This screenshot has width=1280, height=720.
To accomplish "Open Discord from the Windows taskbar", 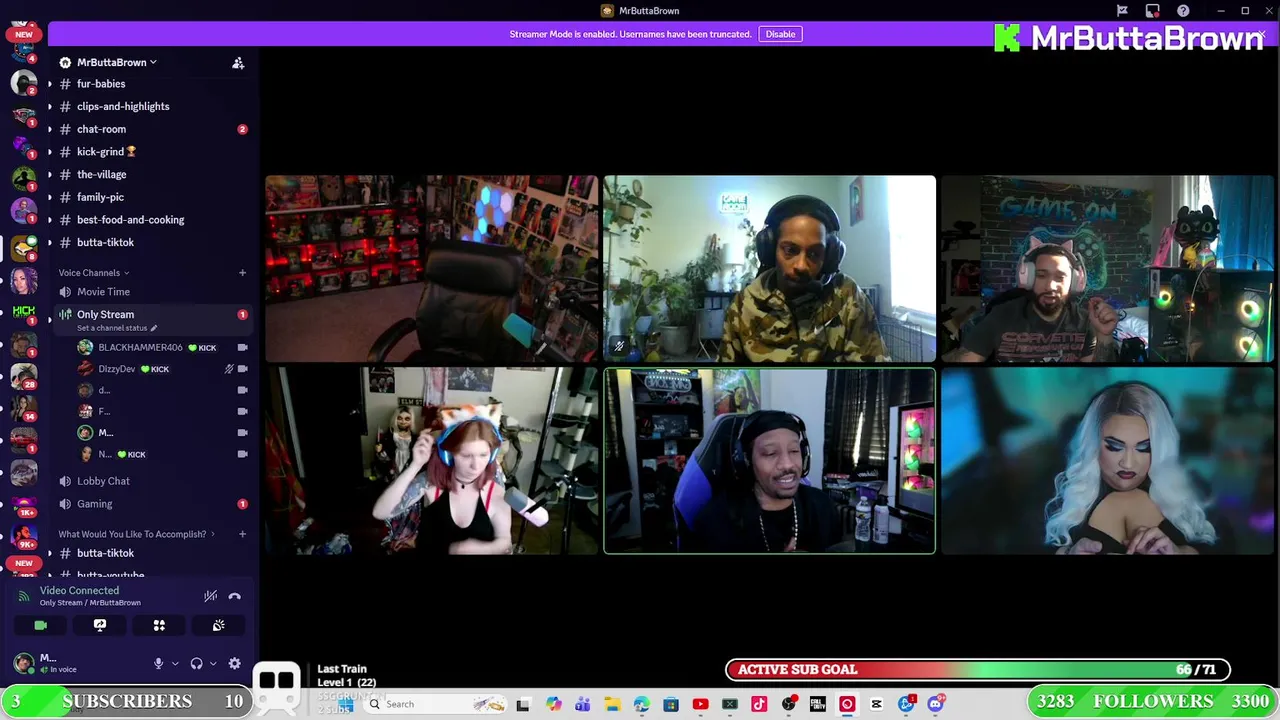I will tap(936, 704).
